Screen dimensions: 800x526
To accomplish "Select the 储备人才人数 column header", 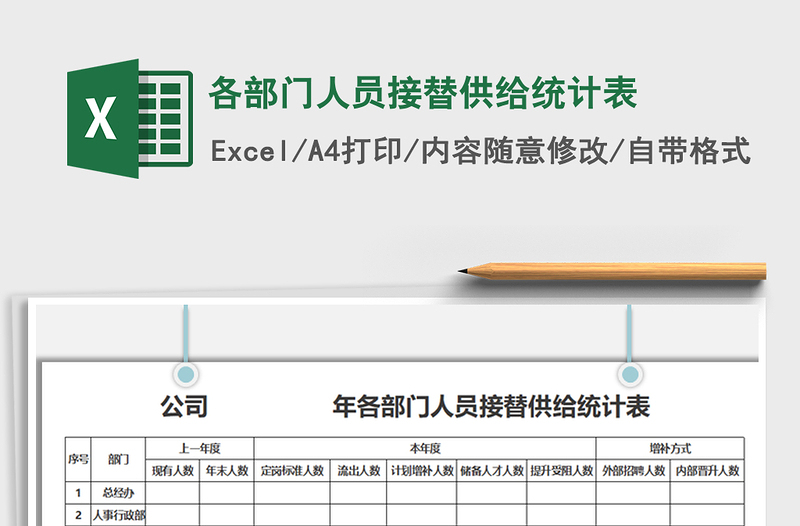I will coord(492,470).
